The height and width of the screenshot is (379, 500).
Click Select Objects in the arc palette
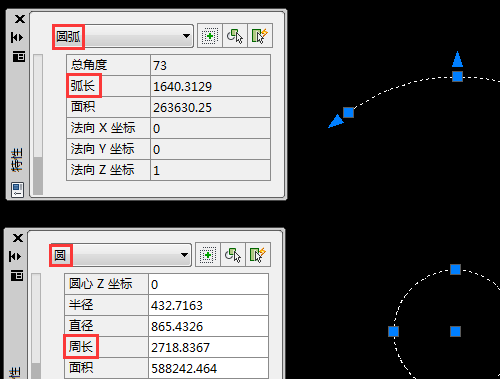(235, 36)
